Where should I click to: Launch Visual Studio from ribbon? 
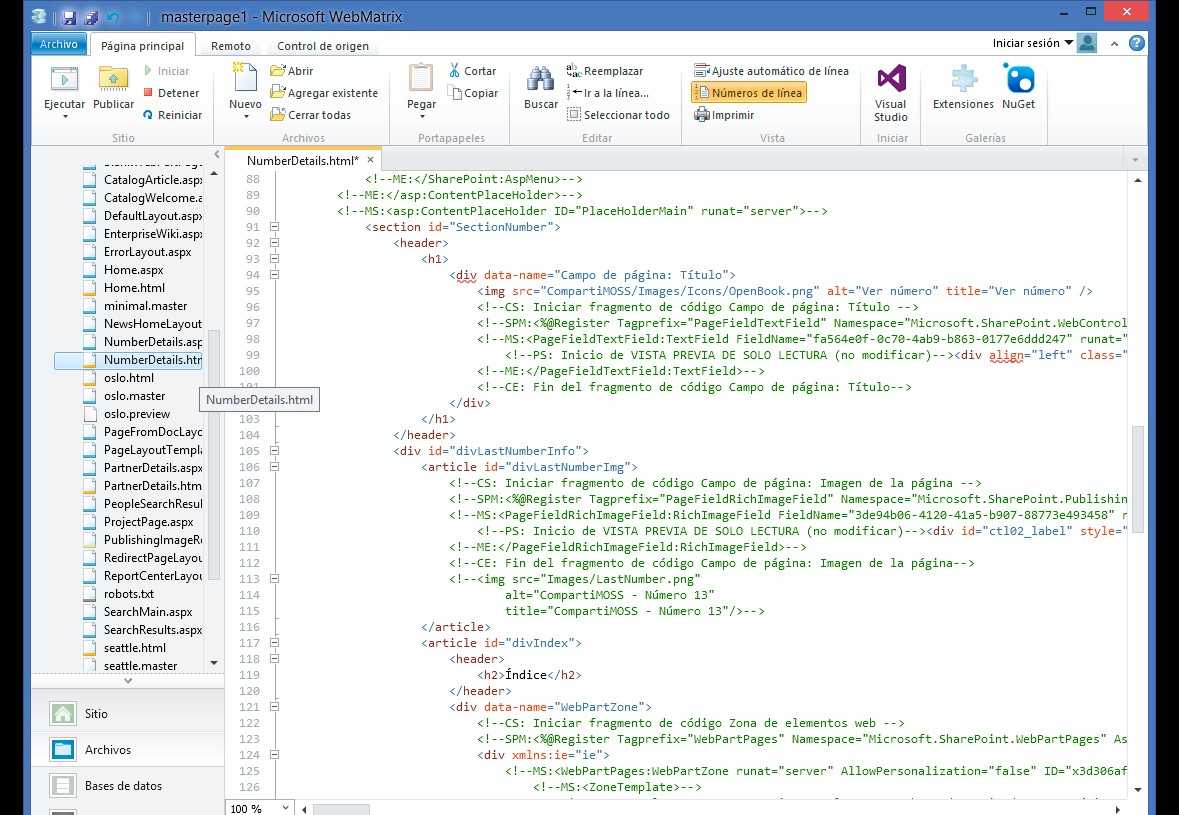[891, 92]
